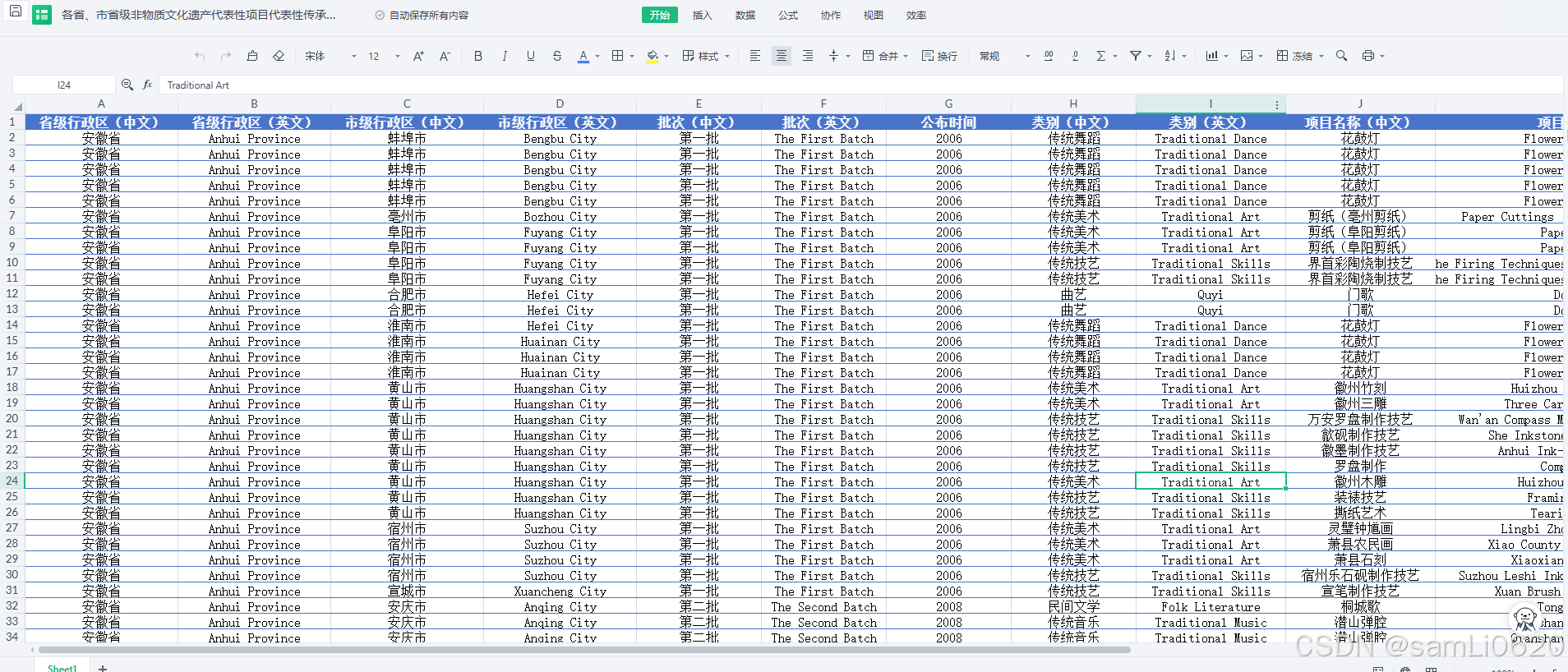Screen dimensions: 1568x672
Task: Switch to the 开始 tab
Action: click(x=660, y=15)
